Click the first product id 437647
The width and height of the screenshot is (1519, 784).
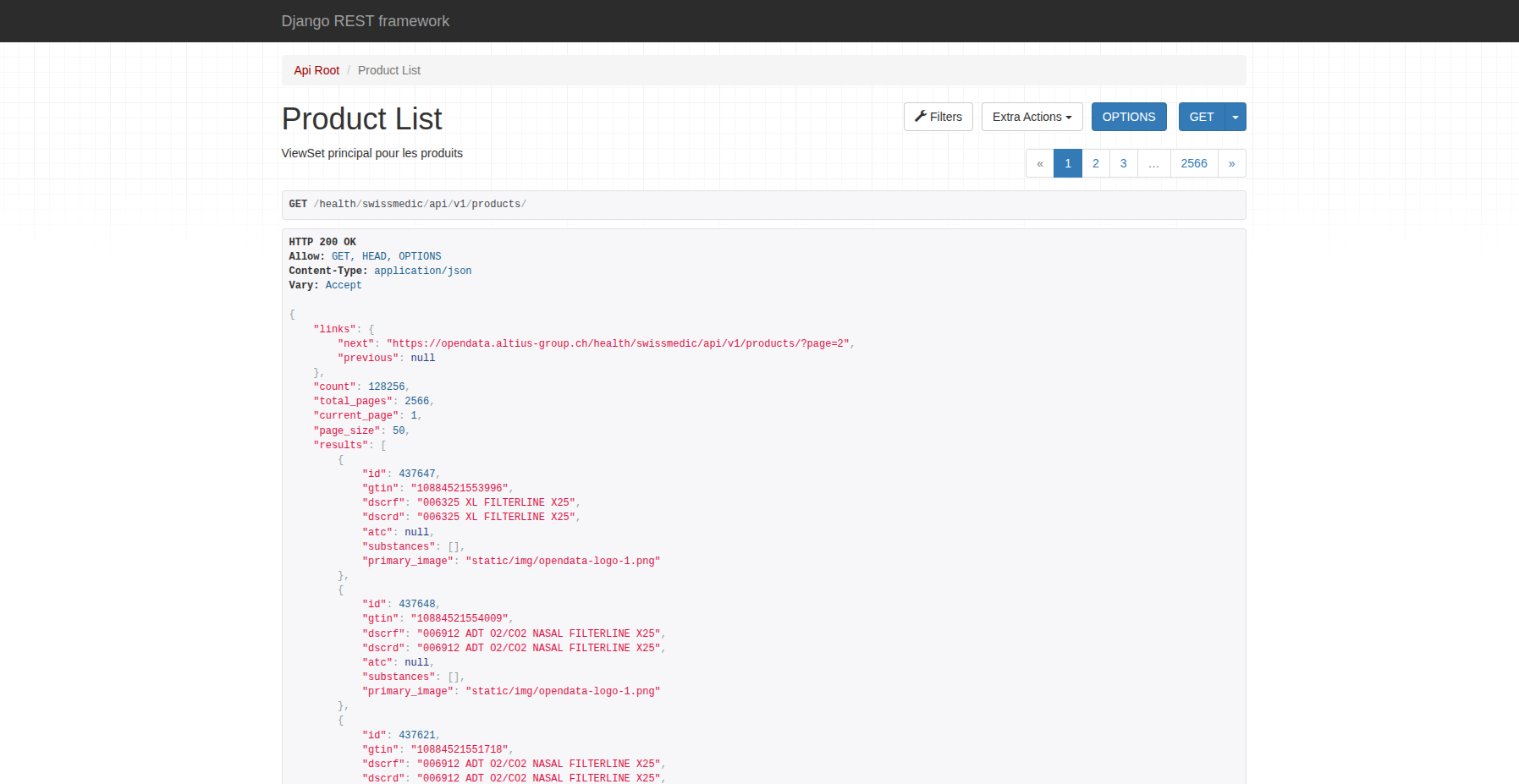[416, 474]
